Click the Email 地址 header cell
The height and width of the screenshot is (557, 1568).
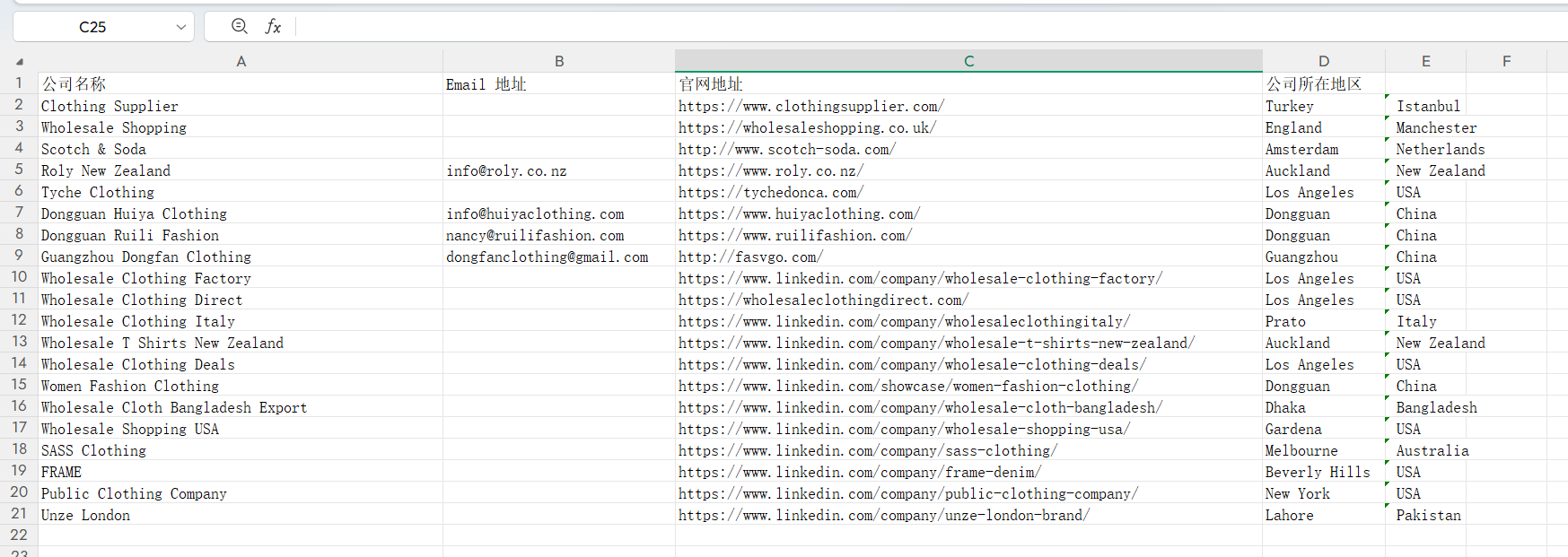click(x=559, y=83)
